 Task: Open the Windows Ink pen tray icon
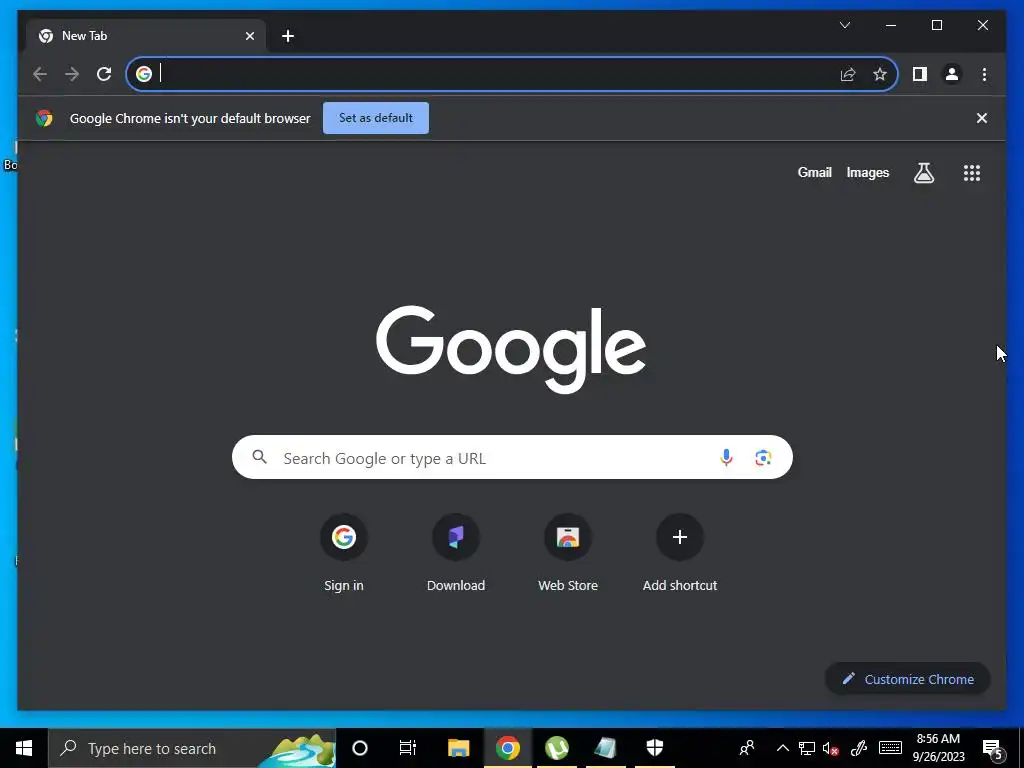click(x=858, y=748)
